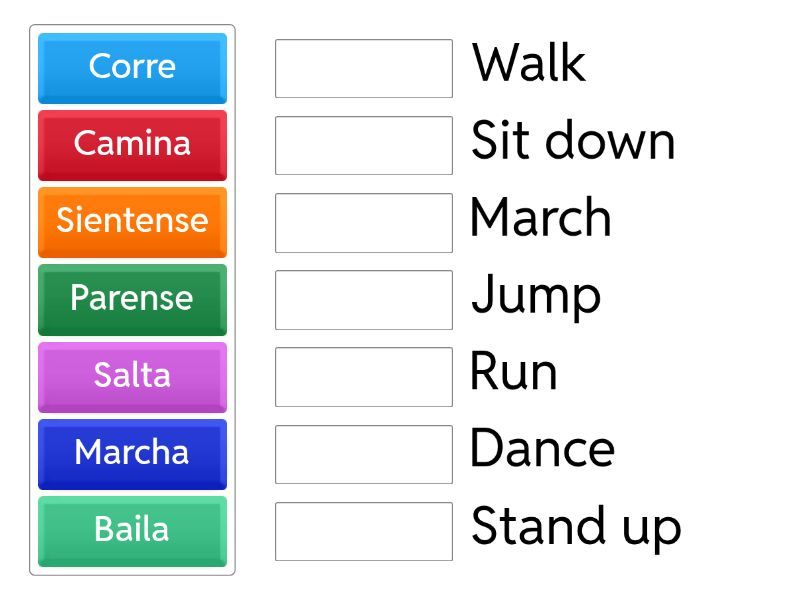
Task: Click the Dance label text
Action: pos(542,449)
